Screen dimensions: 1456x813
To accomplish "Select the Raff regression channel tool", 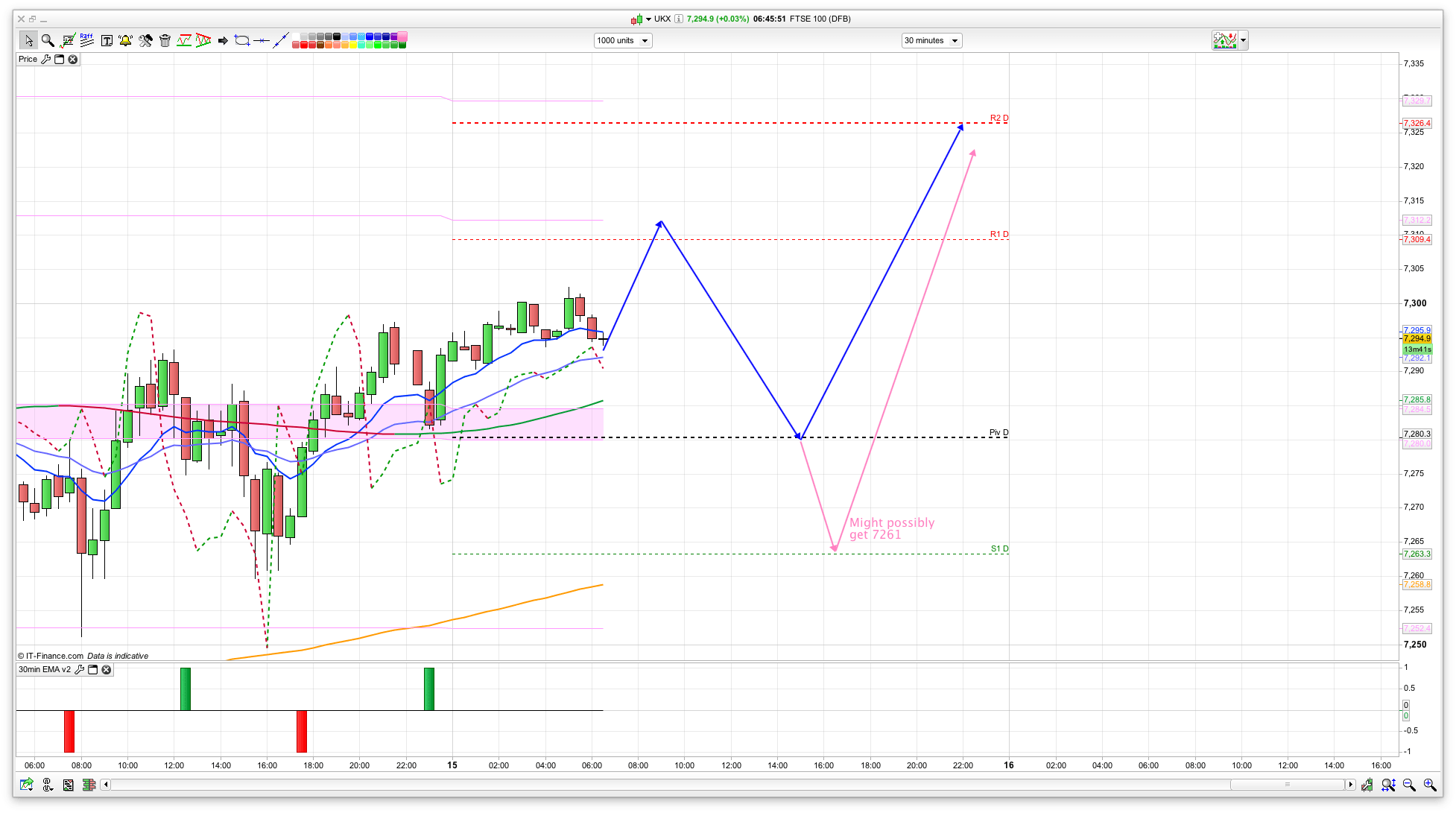I will (x=87, y=40).
